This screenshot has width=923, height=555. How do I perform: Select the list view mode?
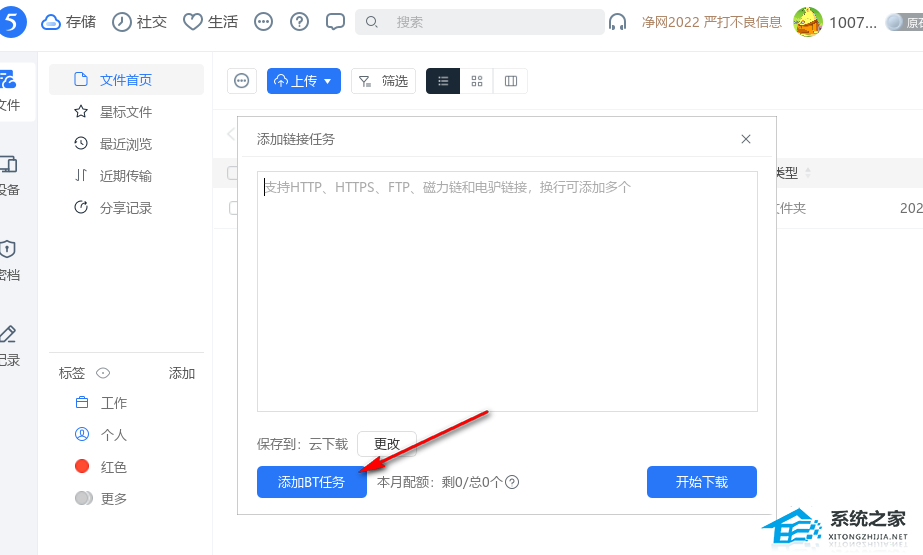443,81
